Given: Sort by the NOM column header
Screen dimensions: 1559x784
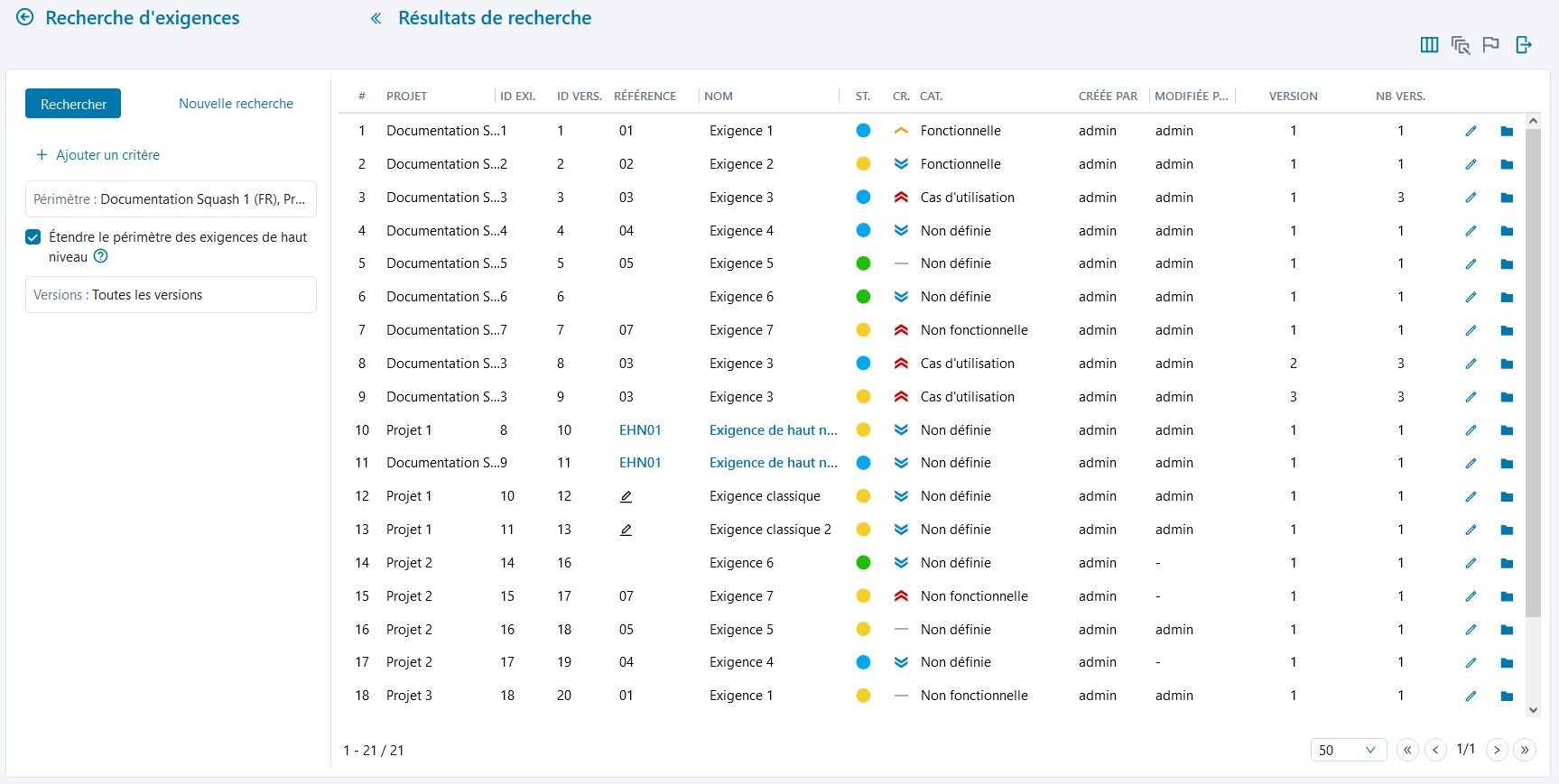Looking at the screenshot, I should [x=719, y=96].
